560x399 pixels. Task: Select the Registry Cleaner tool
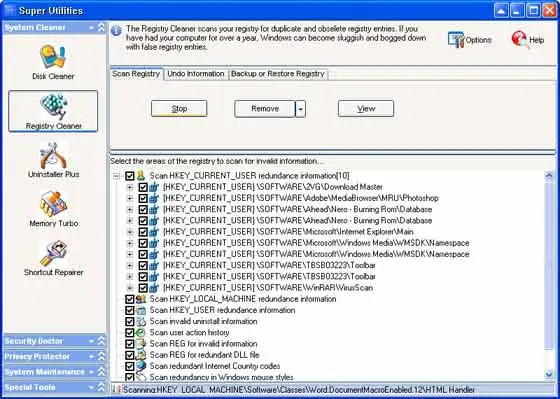[x=53, y=111]
